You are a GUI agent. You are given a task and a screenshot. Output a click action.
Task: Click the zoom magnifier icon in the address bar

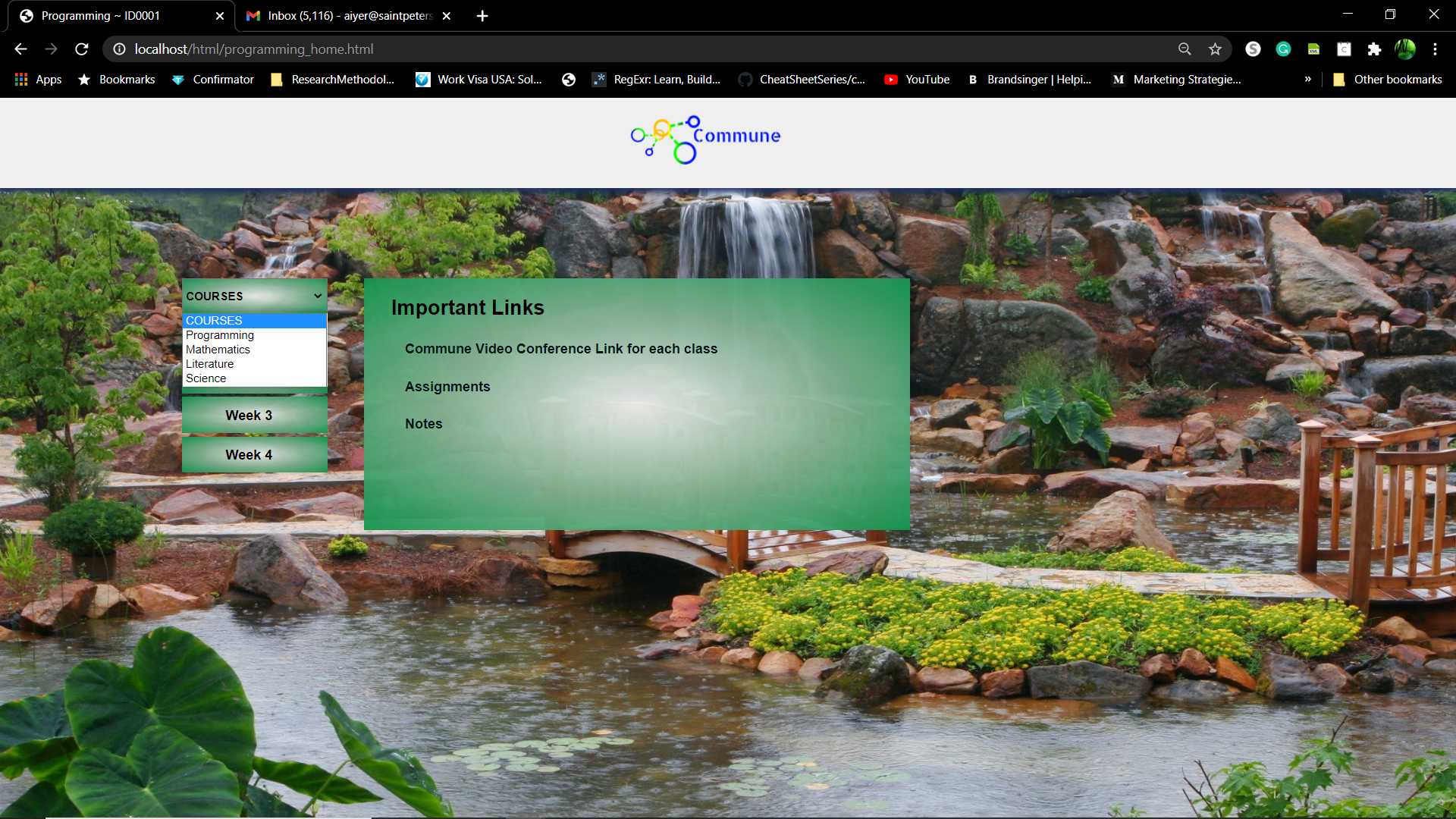(1185, 49)
